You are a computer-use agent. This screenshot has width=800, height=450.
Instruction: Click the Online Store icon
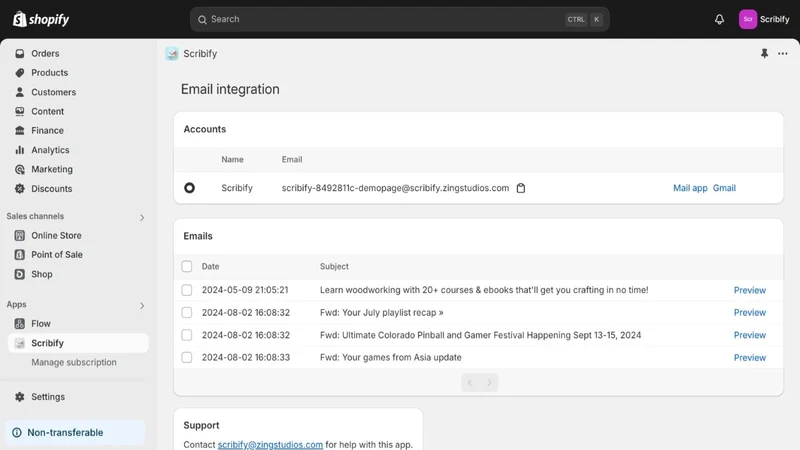pyautogui.click(x=19, y=235)
